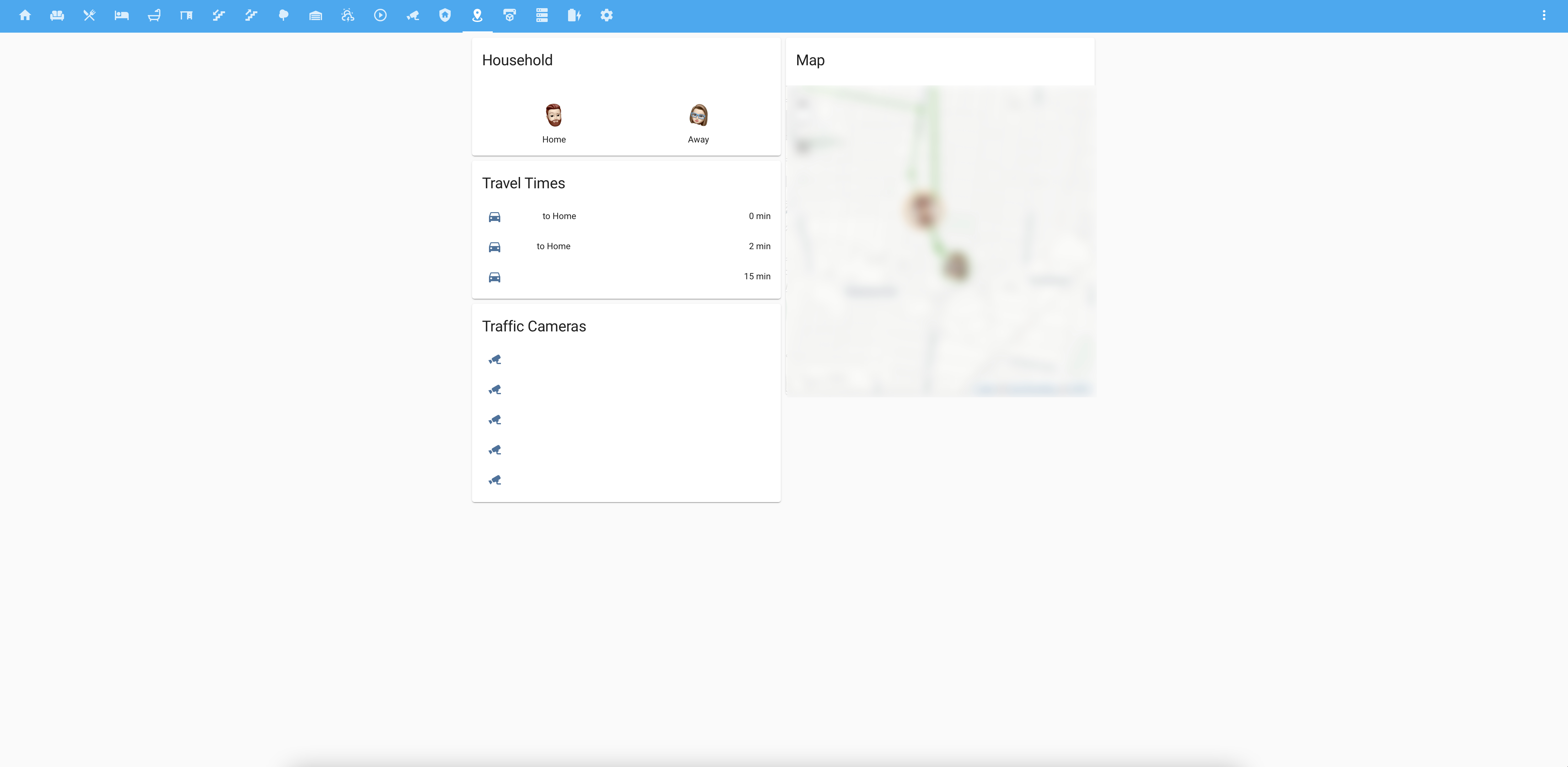This screenshot has width=1568, height=767.
Task: Open the kitchen fork-and-knife tab
Action: pyautogui.click(x=89, y=15)
